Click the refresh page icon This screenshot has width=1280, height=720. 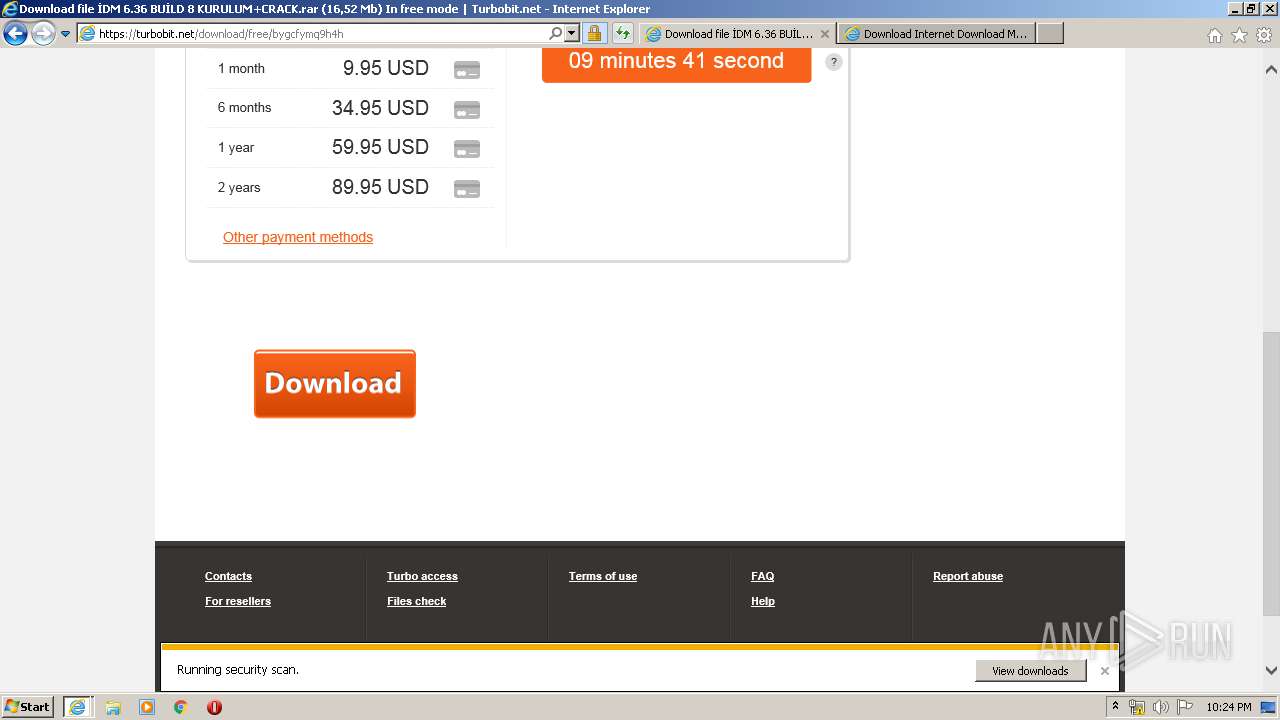pos(623,33)
